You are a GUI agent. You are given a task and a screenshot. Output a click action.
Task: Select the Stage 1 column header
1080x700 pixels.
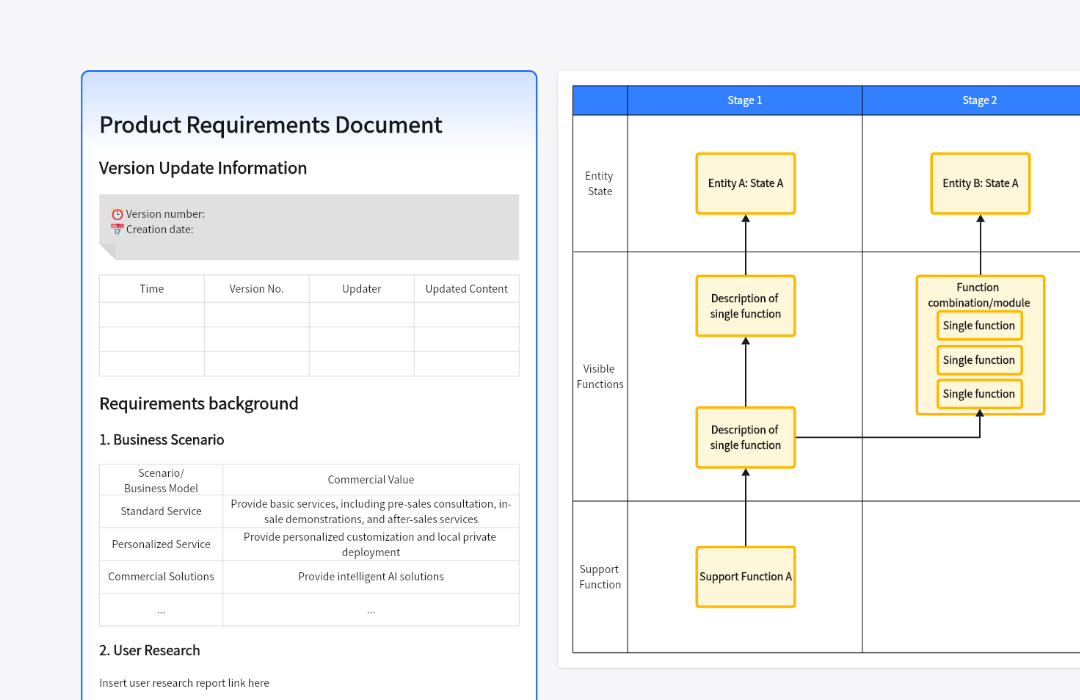pyautogui.click(x=744, y=100)
